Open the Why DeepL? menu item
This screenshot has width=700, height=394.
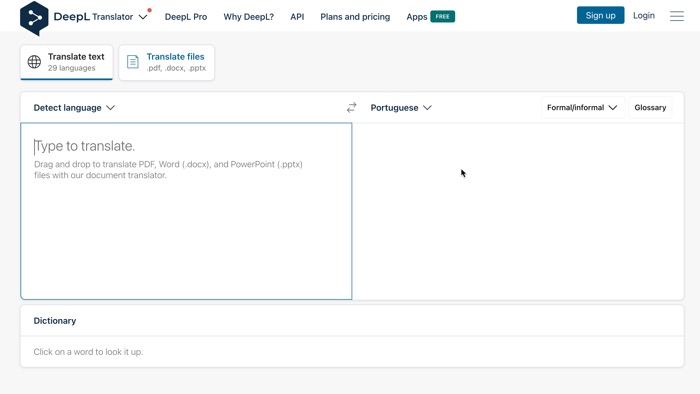[249, 17]
